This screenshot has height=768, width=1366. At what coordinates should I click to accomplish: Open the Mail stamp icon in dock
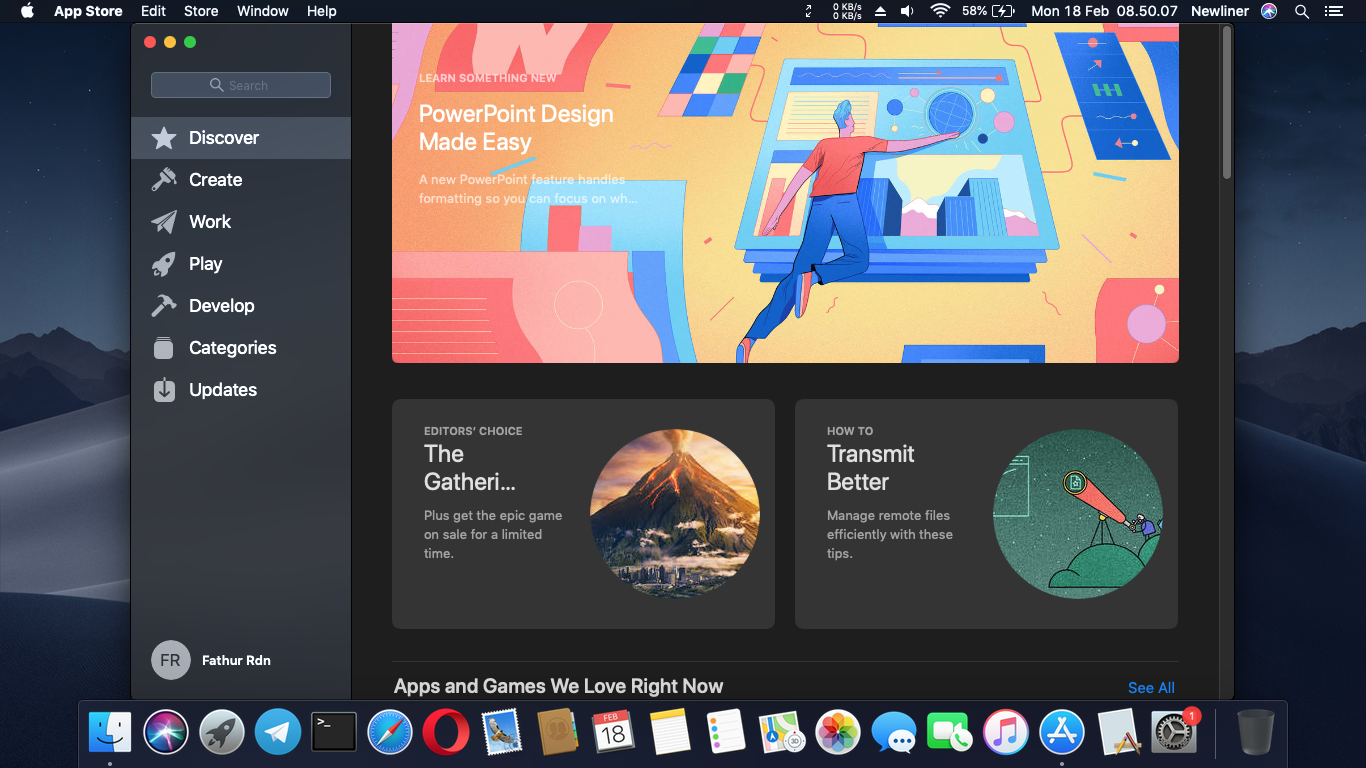502,732
